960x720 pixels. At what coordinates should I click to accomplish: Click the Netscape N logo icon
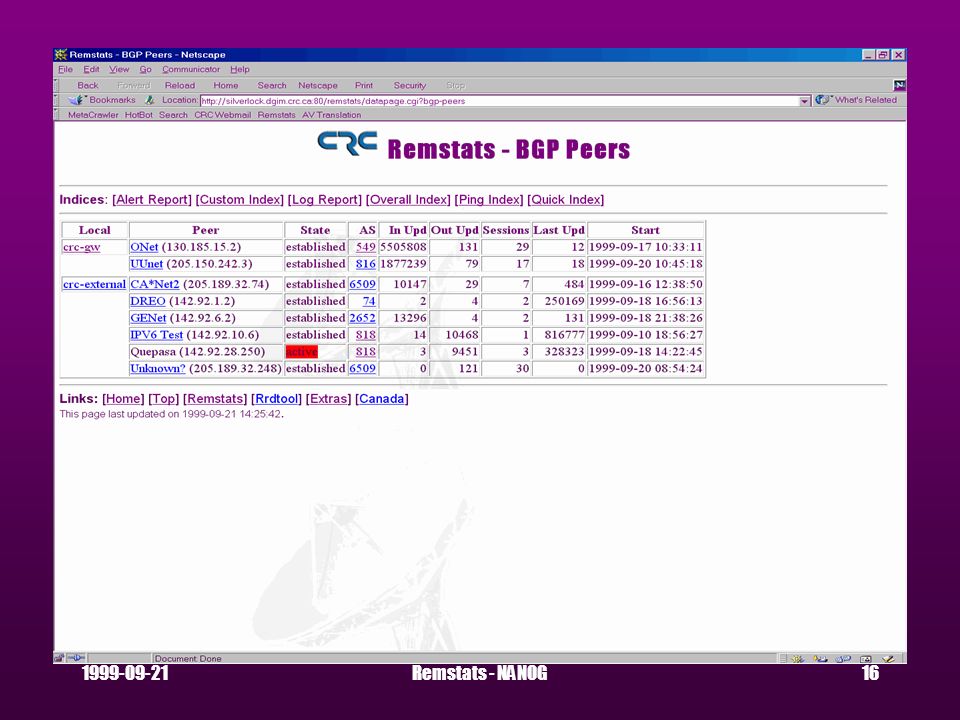click(899, 85)
